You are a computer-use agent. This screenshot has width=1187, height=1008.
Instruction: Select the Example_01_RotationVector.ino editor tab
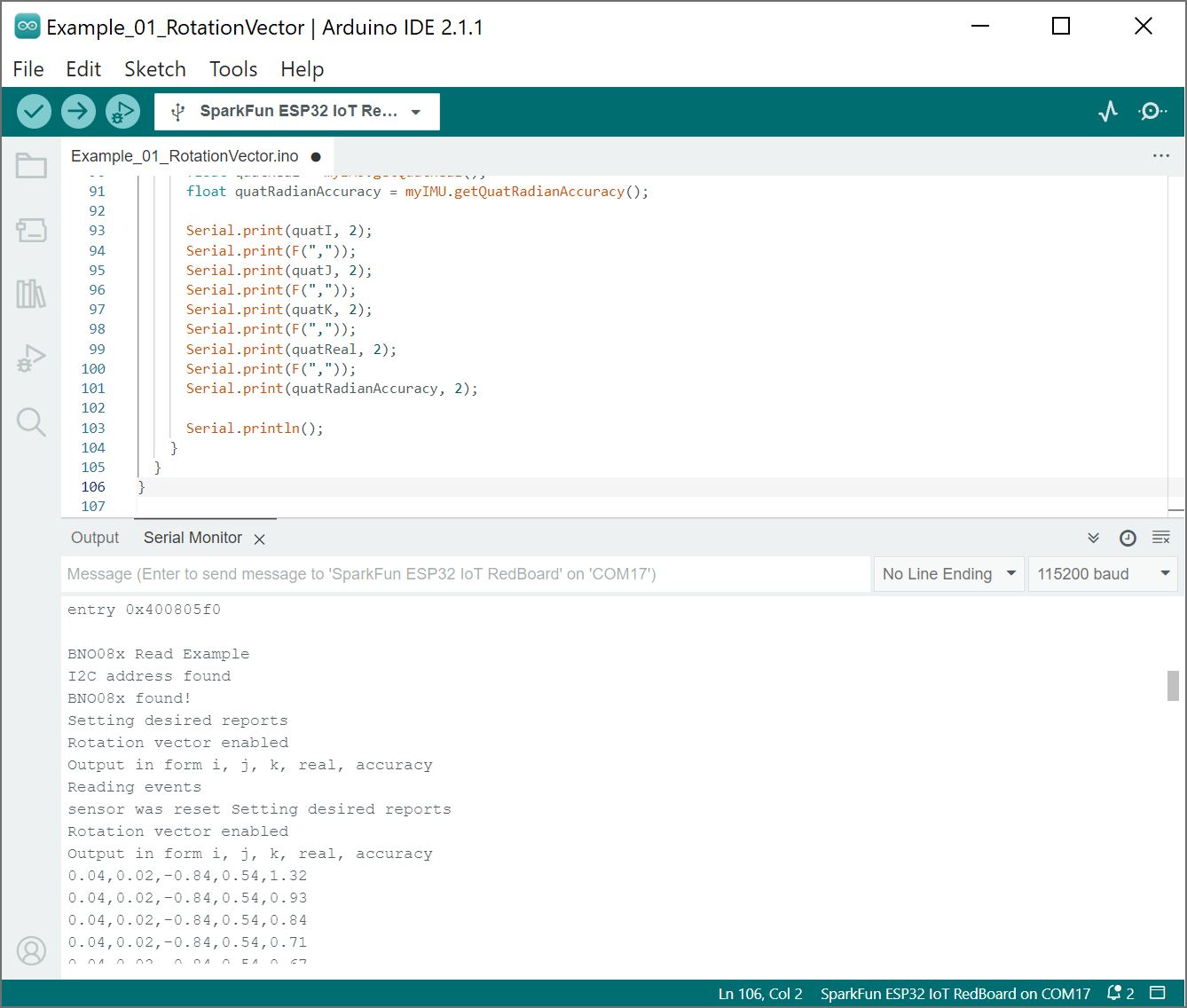tap(185, 156)
